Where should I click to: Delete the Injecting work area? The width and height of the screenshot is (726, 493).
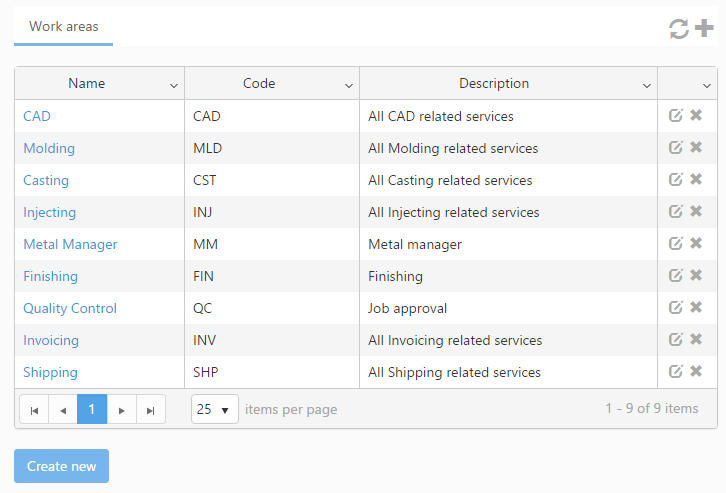tap(696, 212)
